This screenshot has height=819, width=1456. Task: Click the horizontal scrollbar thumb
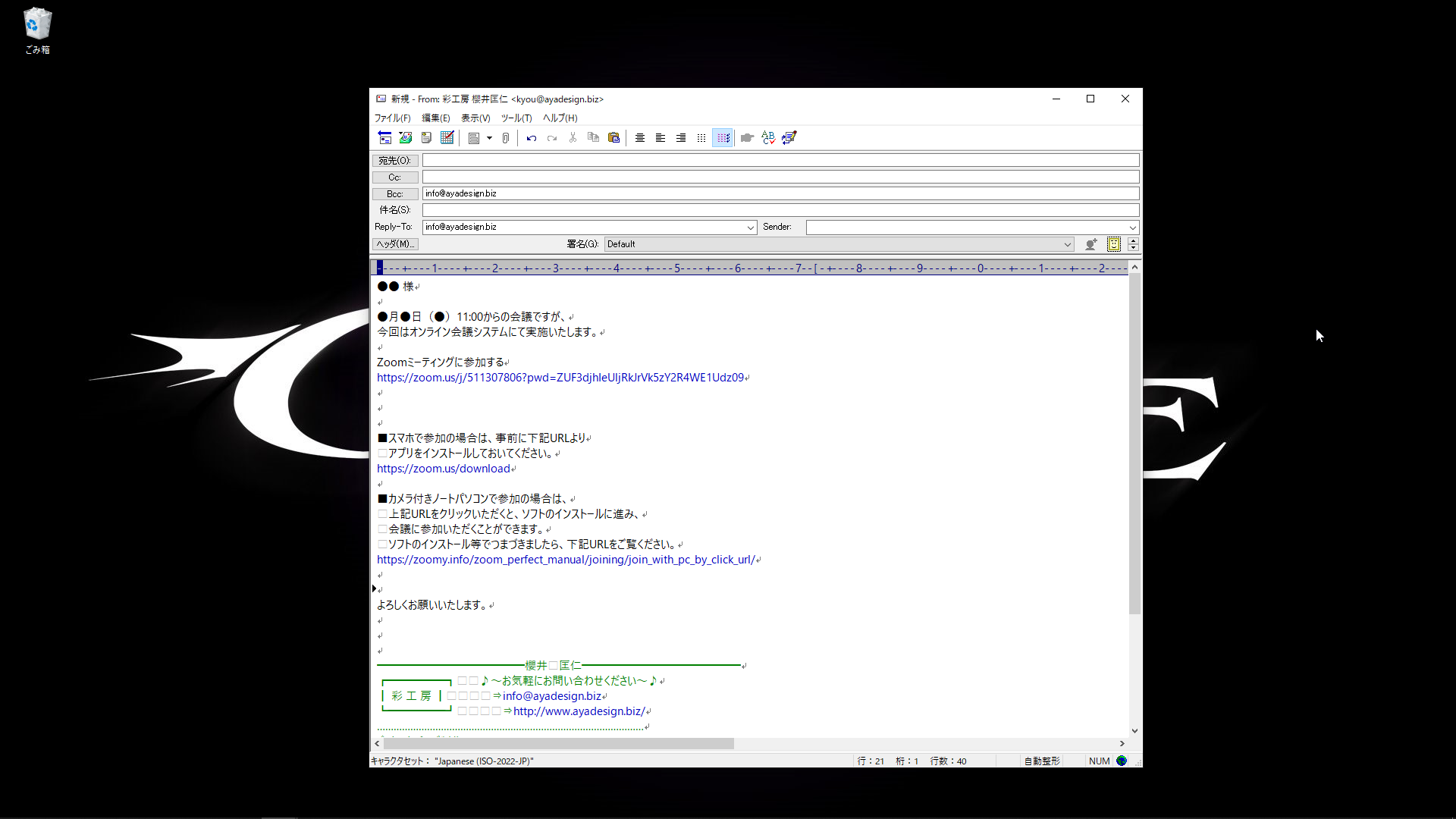pyautogui.click(x=559, y=744)
